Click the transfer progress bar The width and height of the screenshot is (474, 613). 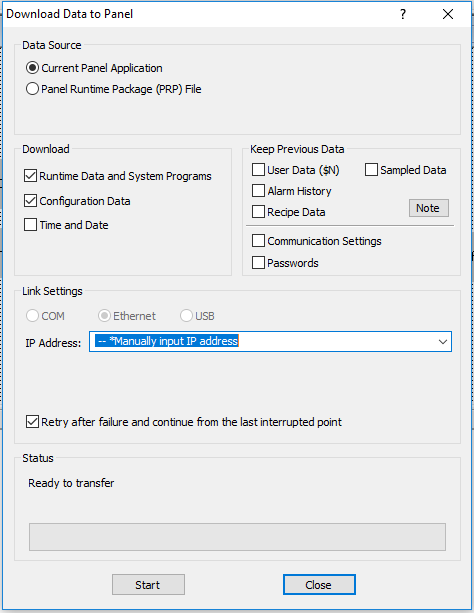pos(237,537)
